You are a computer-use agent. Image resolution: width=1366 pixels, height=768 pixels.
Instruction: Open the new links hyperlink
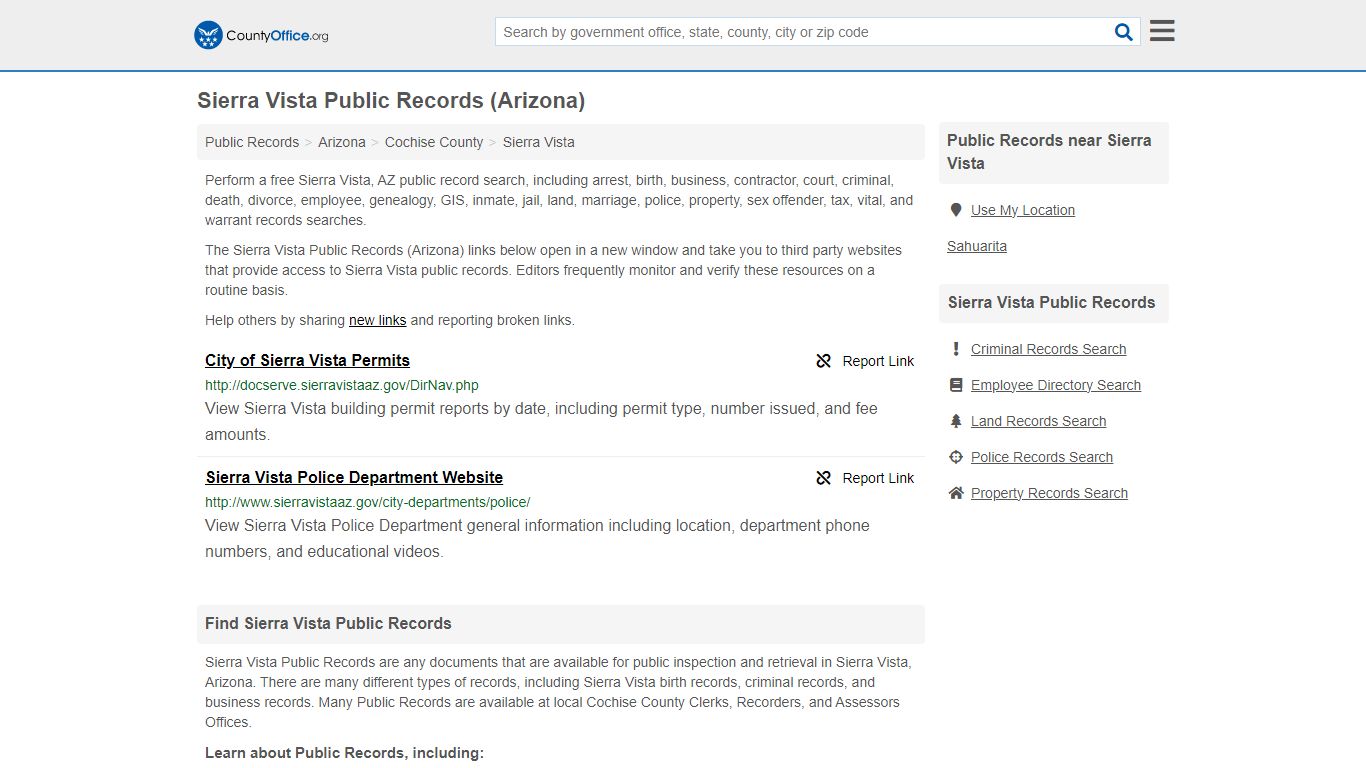pyautogui.click(x=377, y=320)
